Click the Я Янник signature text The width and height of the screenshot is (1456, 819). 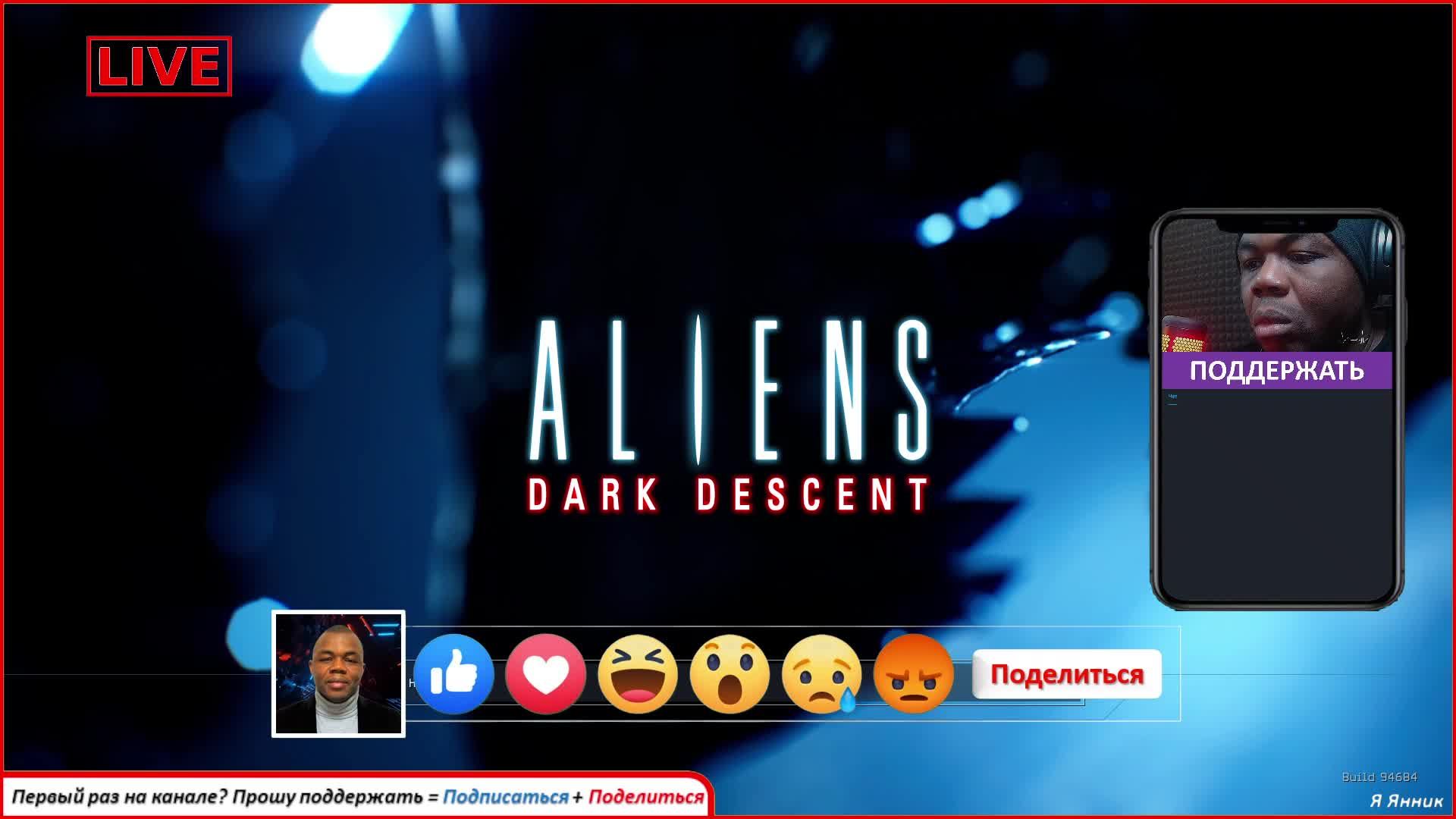coord(1406,801)
